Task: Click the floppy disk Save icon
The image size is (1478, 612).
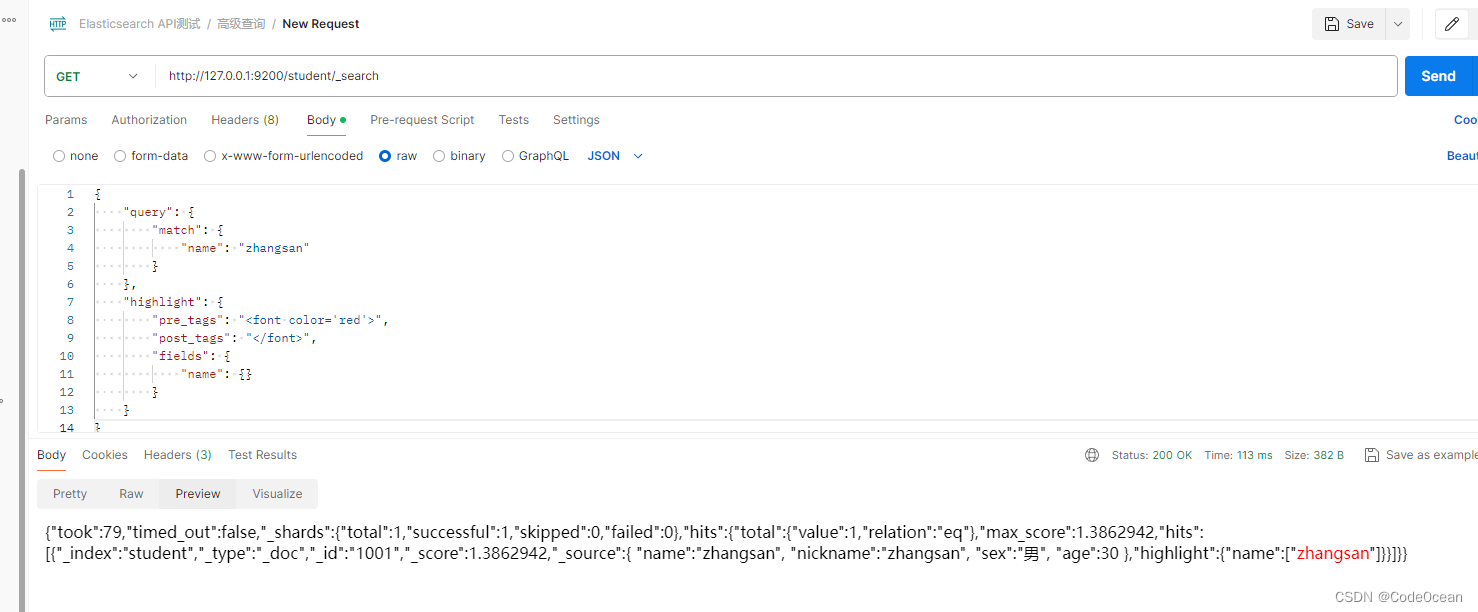Action: (1331, 24)
